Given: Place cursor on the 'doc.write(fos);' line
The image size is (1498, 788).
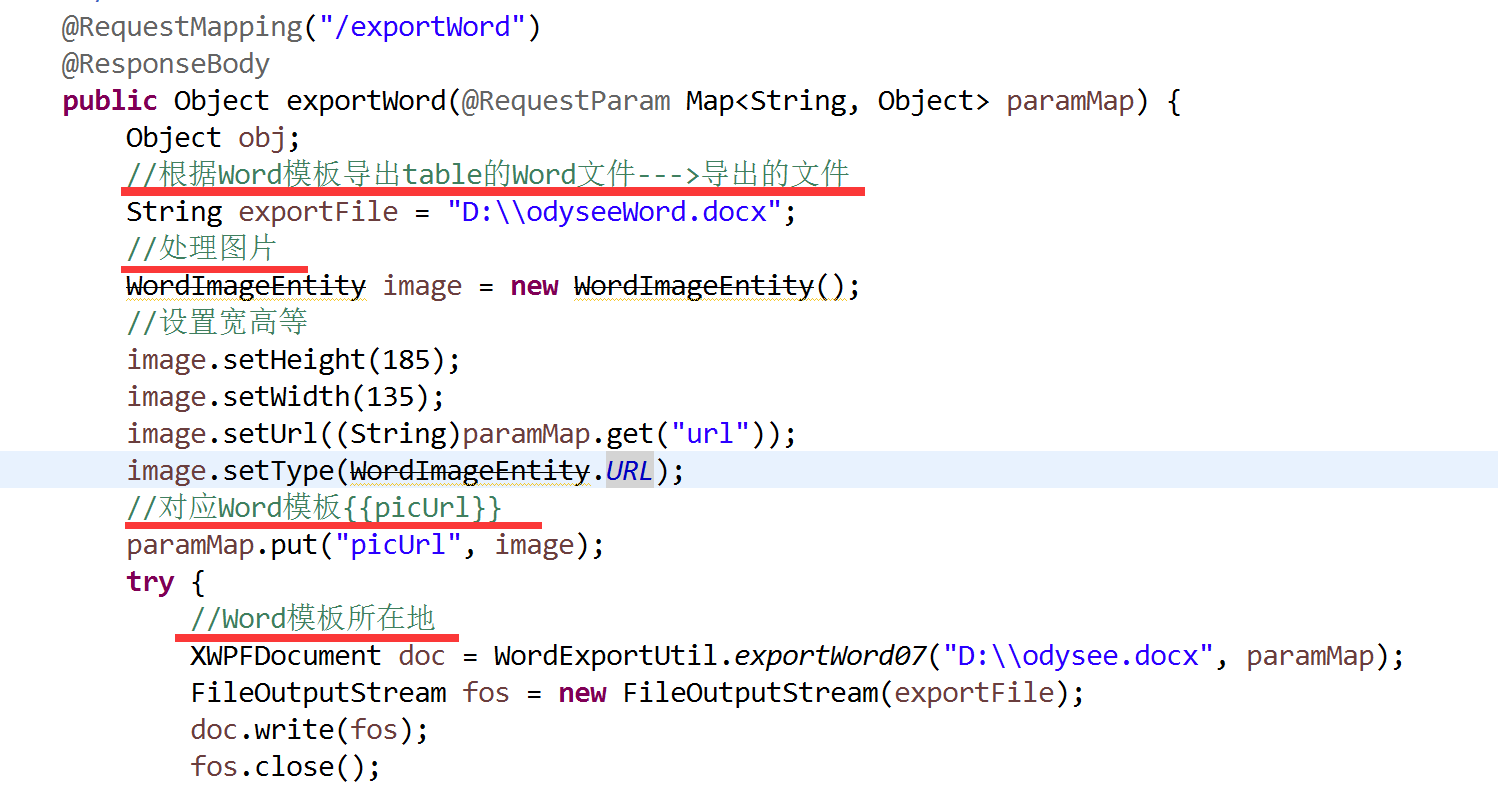Looking at the screenshot, I should 310,730.
